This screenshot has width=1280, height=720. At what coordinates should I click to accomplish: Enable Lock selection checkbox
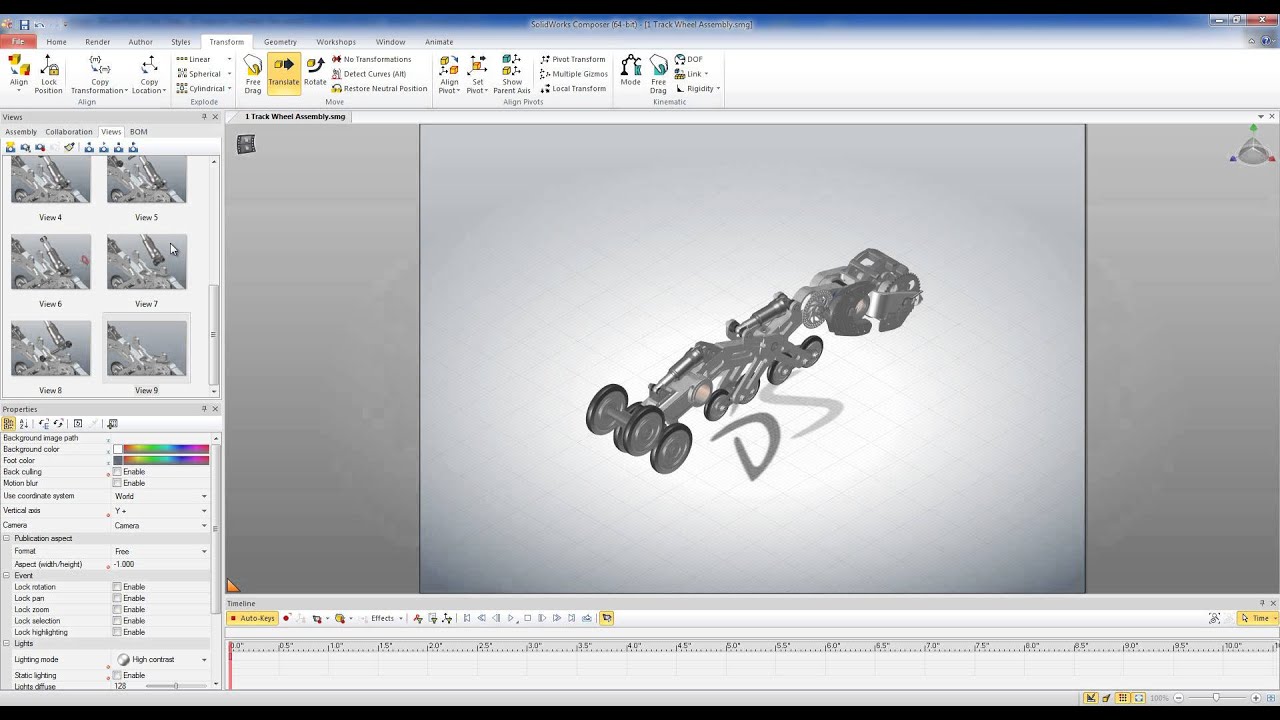point(117,621)
